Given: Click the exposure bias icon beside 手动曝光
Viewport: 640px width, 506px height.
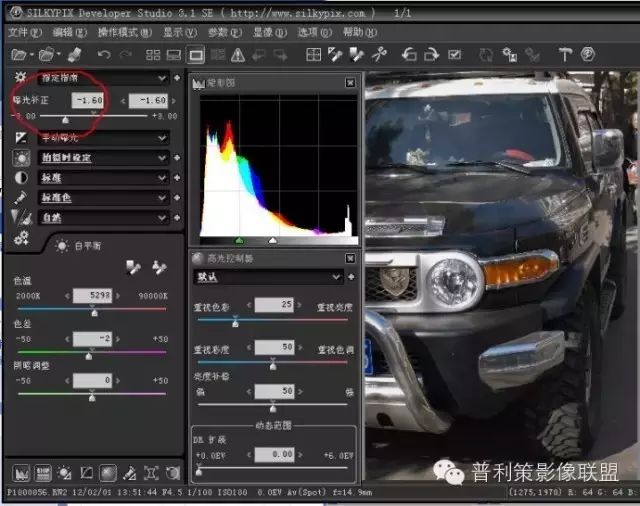Looking at the screenshot, I should (x=21, y=138).
